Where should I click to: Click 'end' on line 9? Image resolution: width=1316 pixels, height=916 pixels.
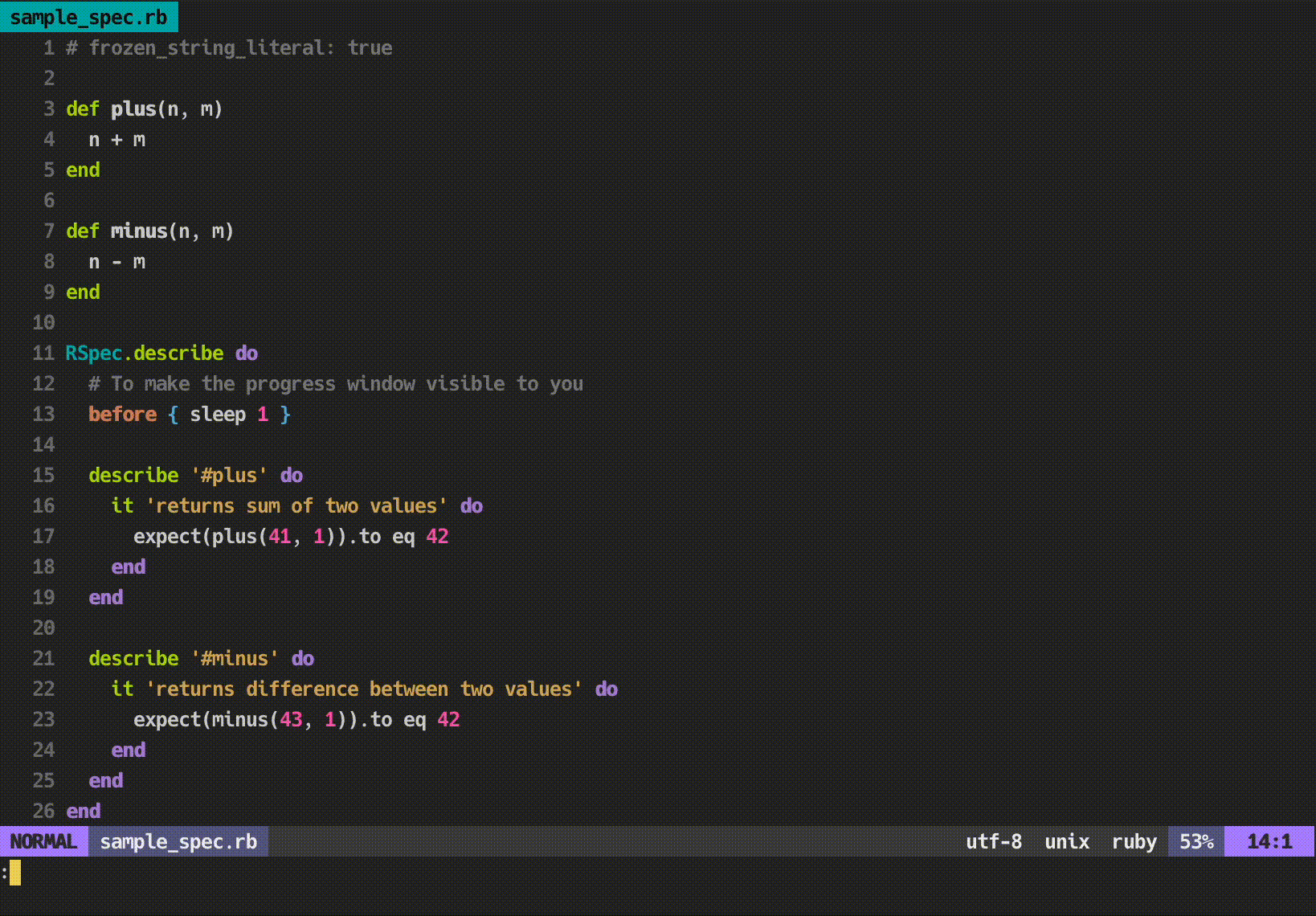tap(83, 292)
